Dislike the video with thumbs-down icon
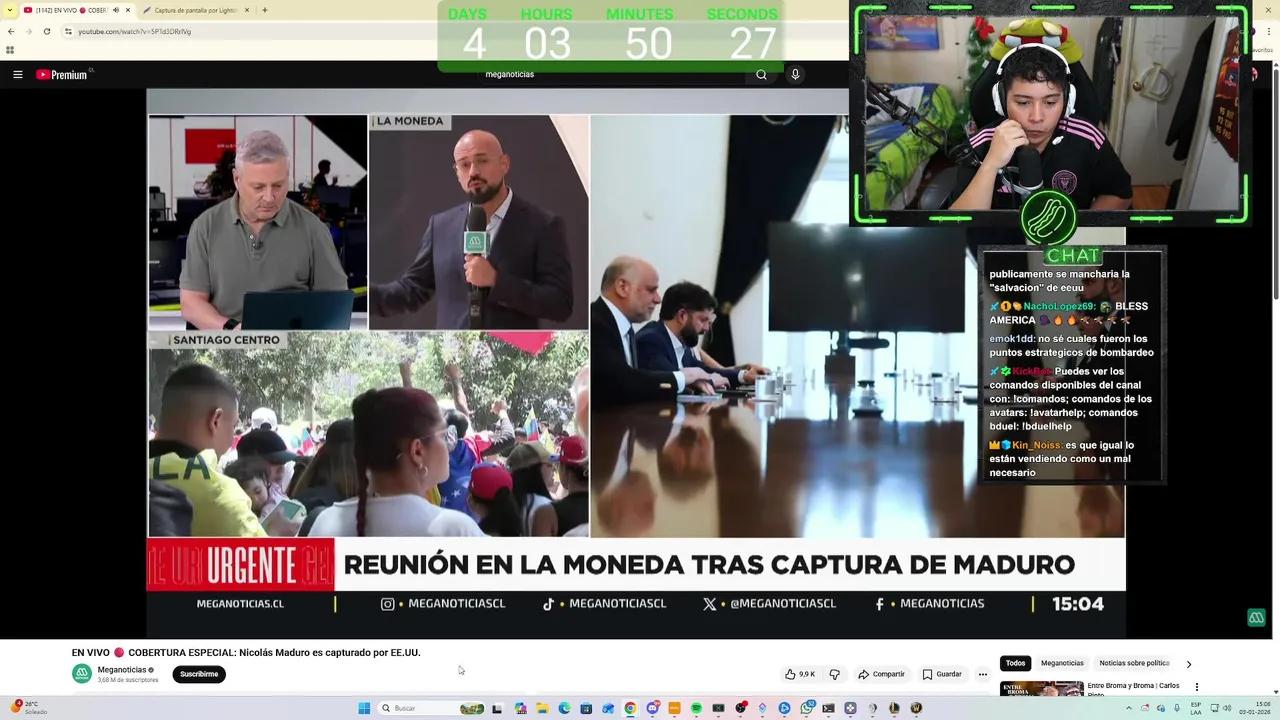The width and height of the screenshot is (1280, 720). [x=835, y=674]
